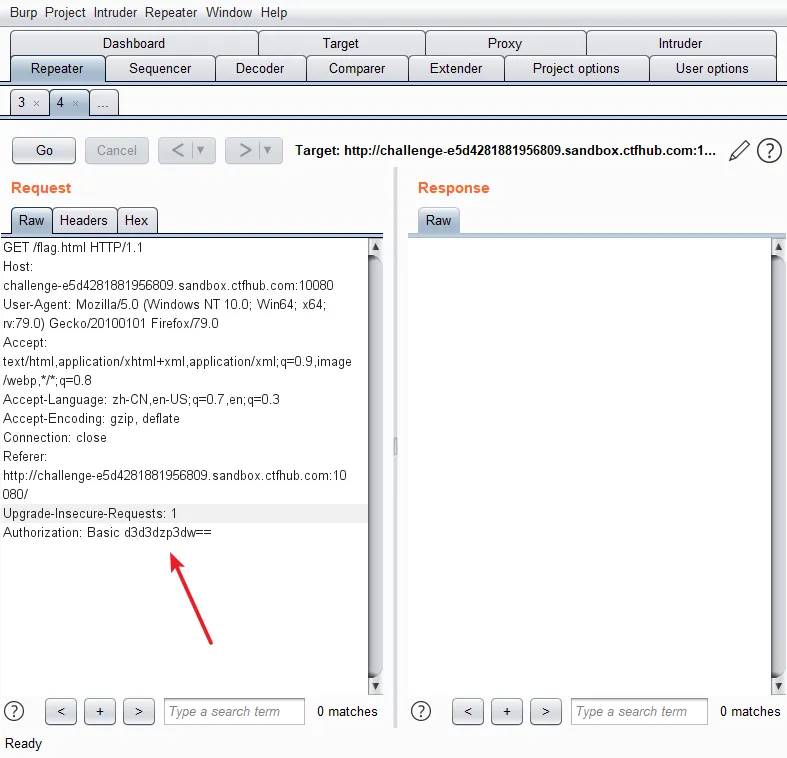Send request with Go button
This screenshot has height=758, width=787.
(x=44, y=150)
